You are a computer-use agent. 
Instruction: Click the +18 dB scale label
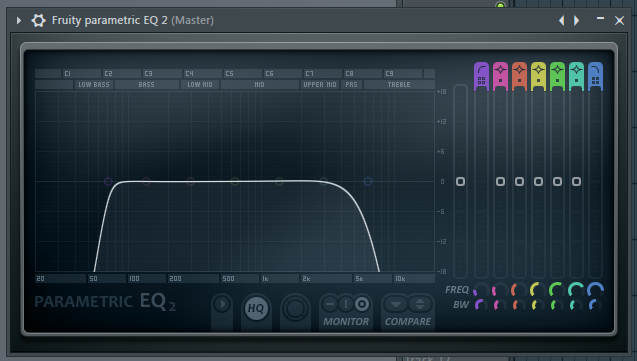point(442,92)
